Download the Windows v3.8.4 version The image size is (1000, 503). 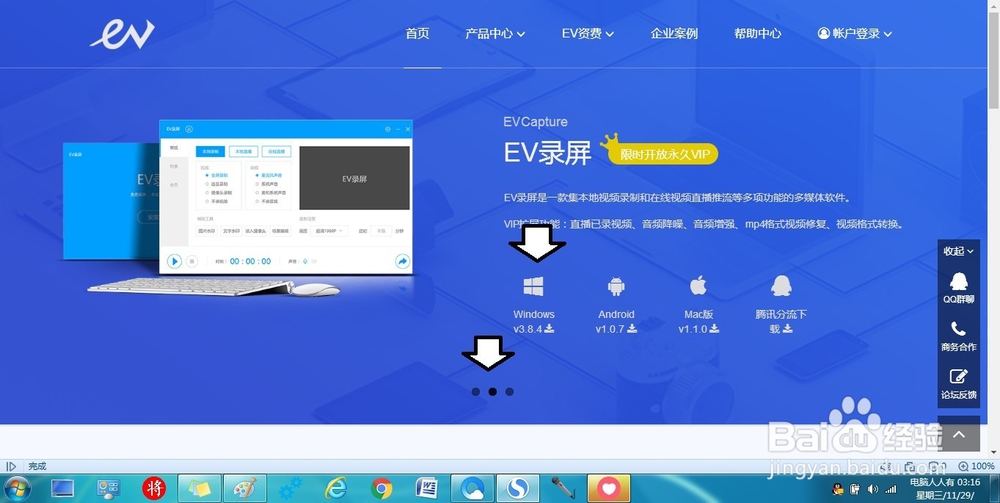pos(534,305)
